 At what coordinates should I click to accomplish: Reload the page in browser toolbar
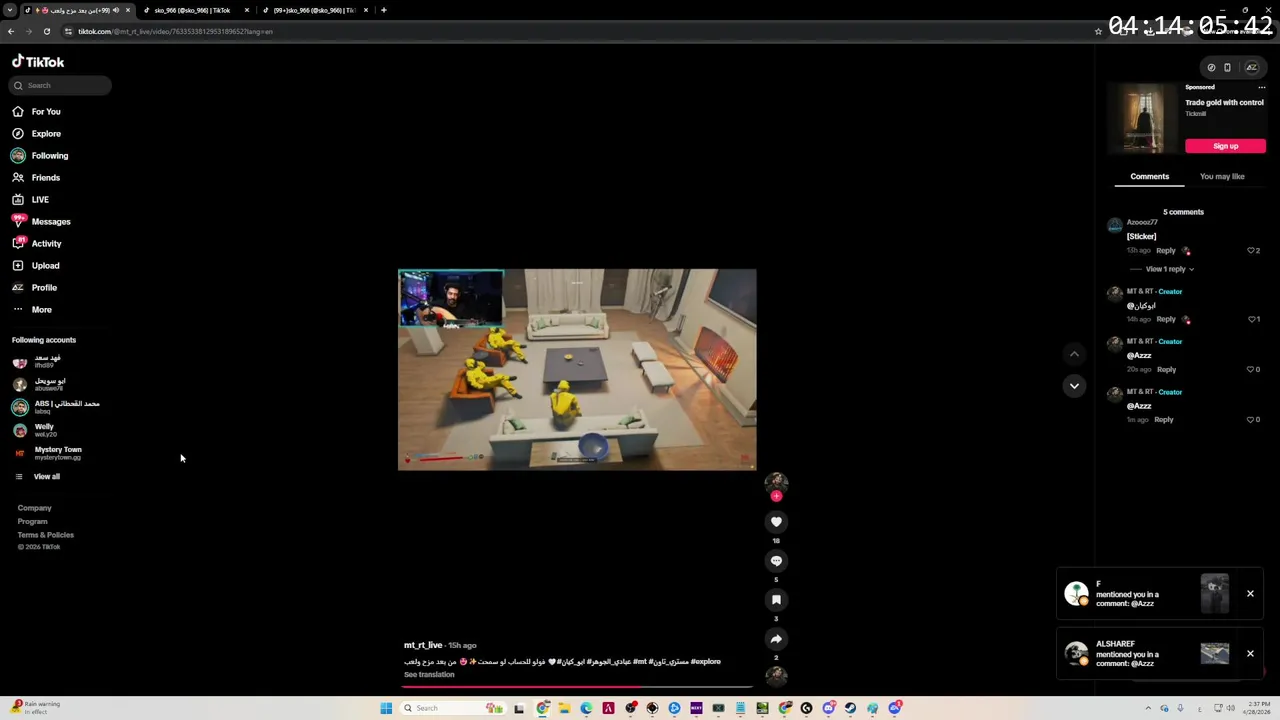coord(46,32)
